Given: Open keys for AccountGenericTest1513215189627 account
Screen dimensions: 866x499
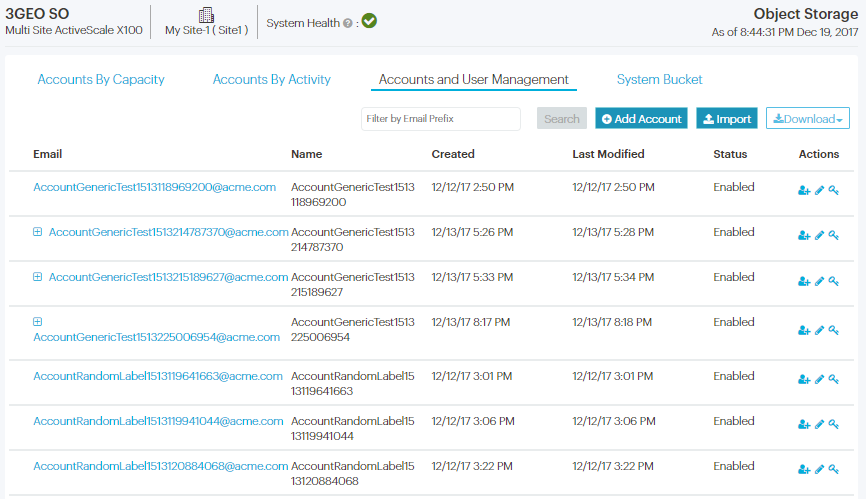Looking at the screenshot, I should tap(834, 282).
